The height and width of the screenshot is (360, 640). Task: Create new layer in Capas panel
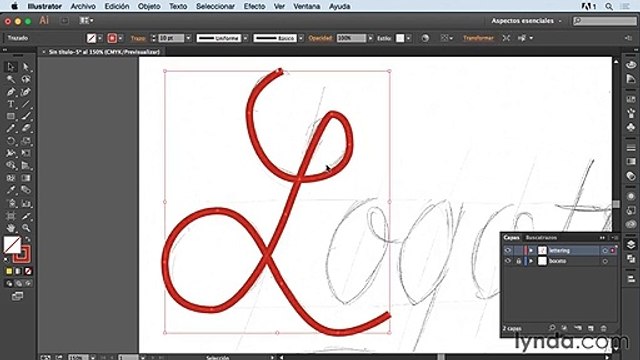[x=591, y=328]
